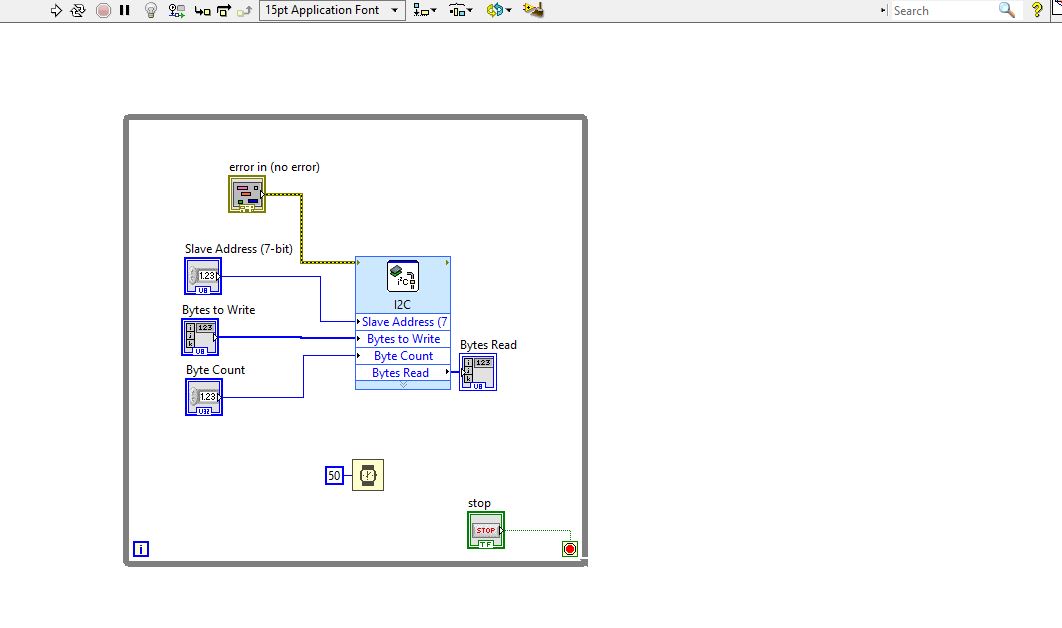Click the Abort Execution button
This screenshot has width=1062, height=628.
pos(104,10)
